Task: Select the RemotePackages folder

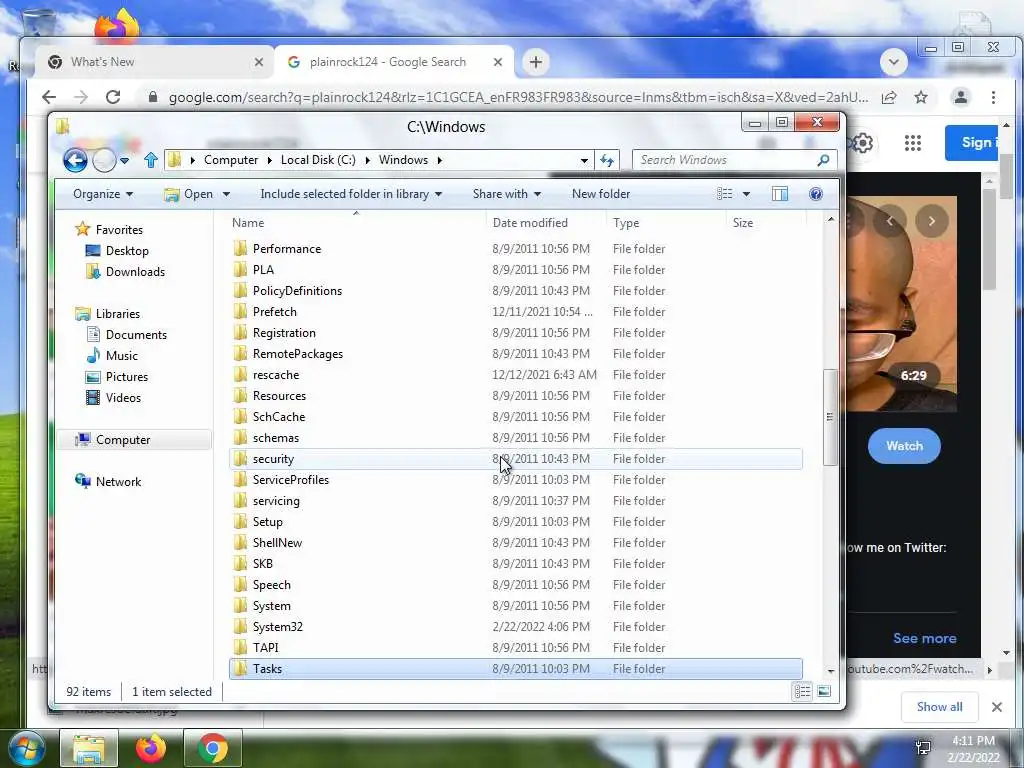Action: 298,354
